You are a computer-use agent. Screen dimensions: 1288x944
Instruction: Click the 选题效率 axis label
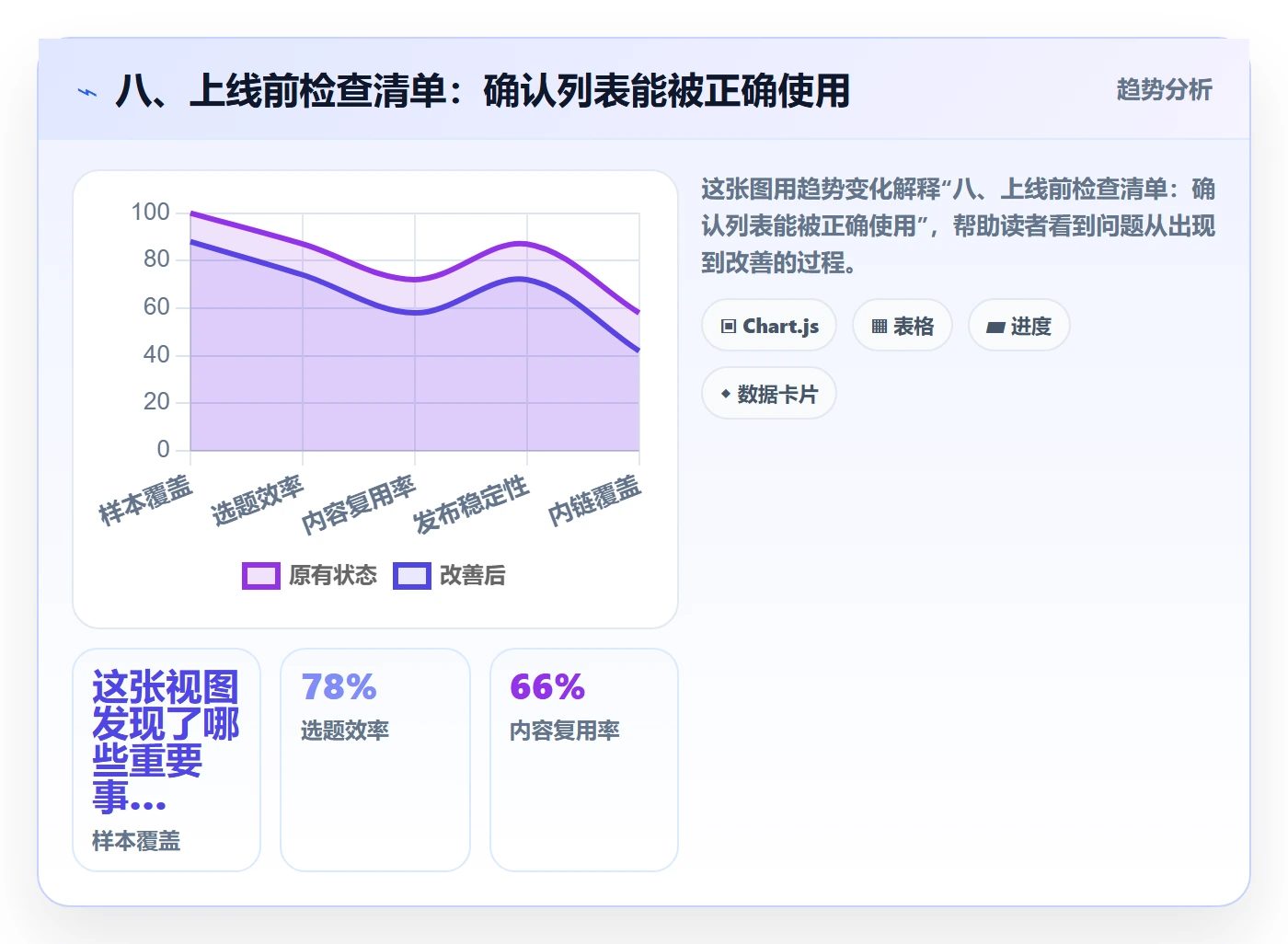point(258,501)
